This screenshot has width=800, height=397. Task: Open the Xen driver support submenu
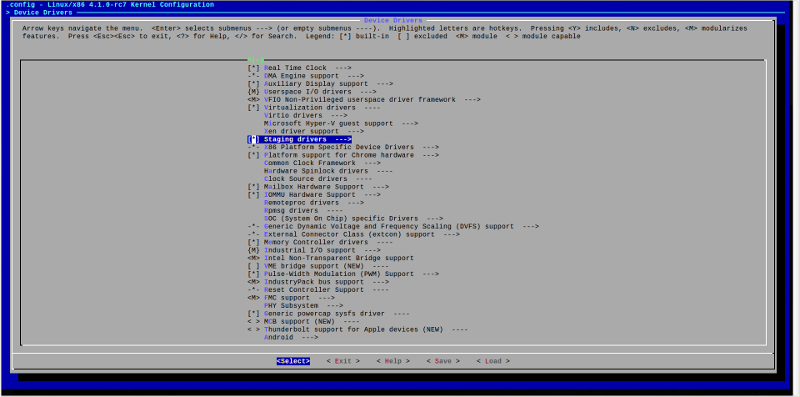pos(314,132)
